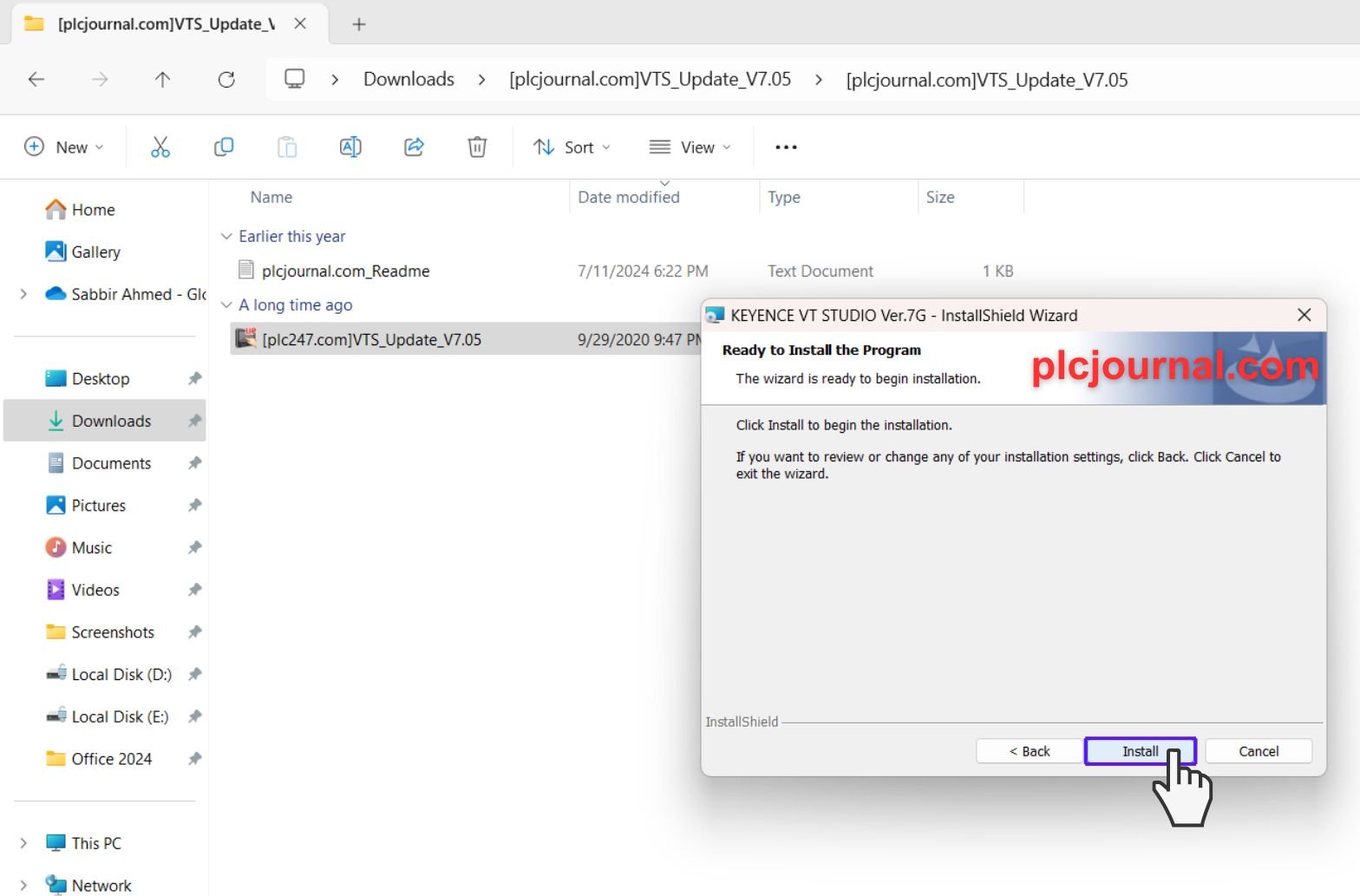The width and height of the screenshot is (1360, 896).
Task: Cancel the InstallShield wizard
Action: tap(1258, 751)
